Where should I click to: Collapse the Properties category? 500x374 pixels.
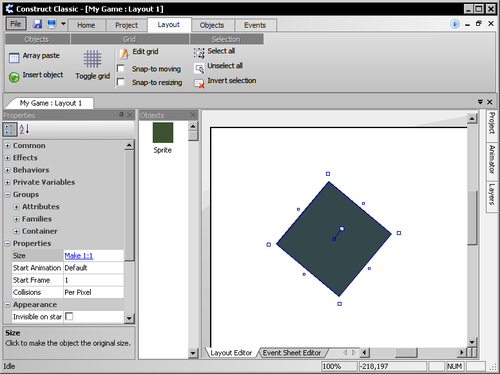7,244
